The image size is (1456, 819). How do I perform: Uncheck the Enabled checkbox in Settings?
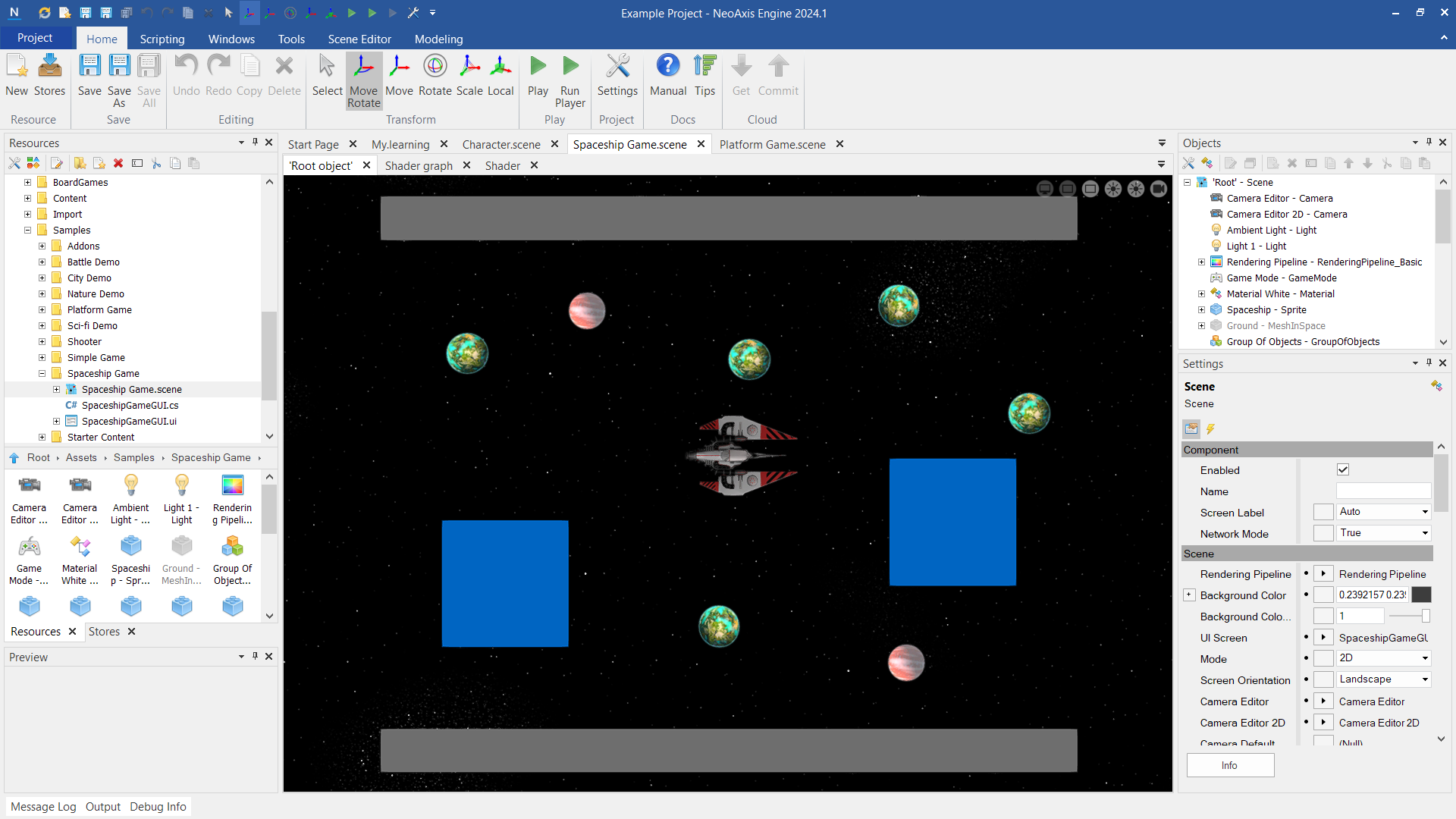pyautogui.click(x=1343, y=470)
